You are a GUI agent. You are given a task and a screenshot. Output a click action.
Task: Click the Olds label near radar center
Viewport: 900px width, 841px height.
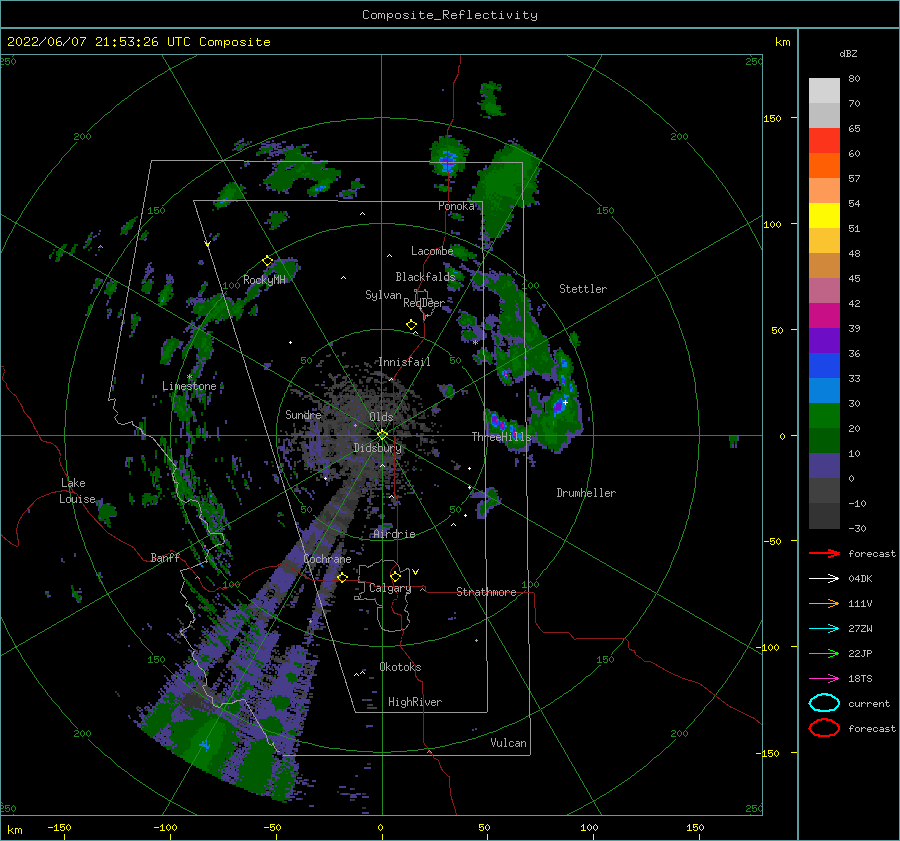tap(381, 417)
